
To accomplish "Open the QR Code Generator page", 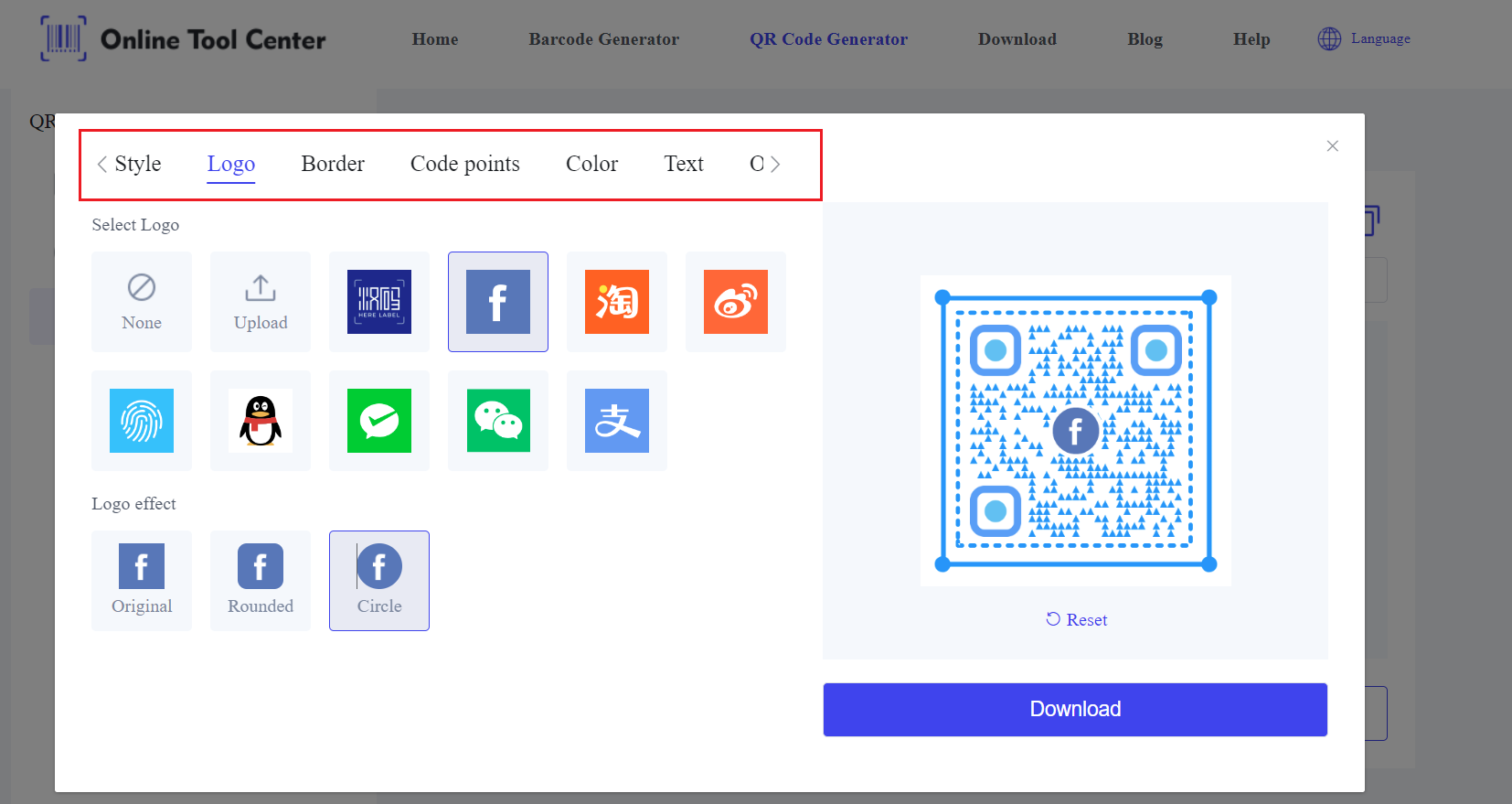I will click(829, 39).
